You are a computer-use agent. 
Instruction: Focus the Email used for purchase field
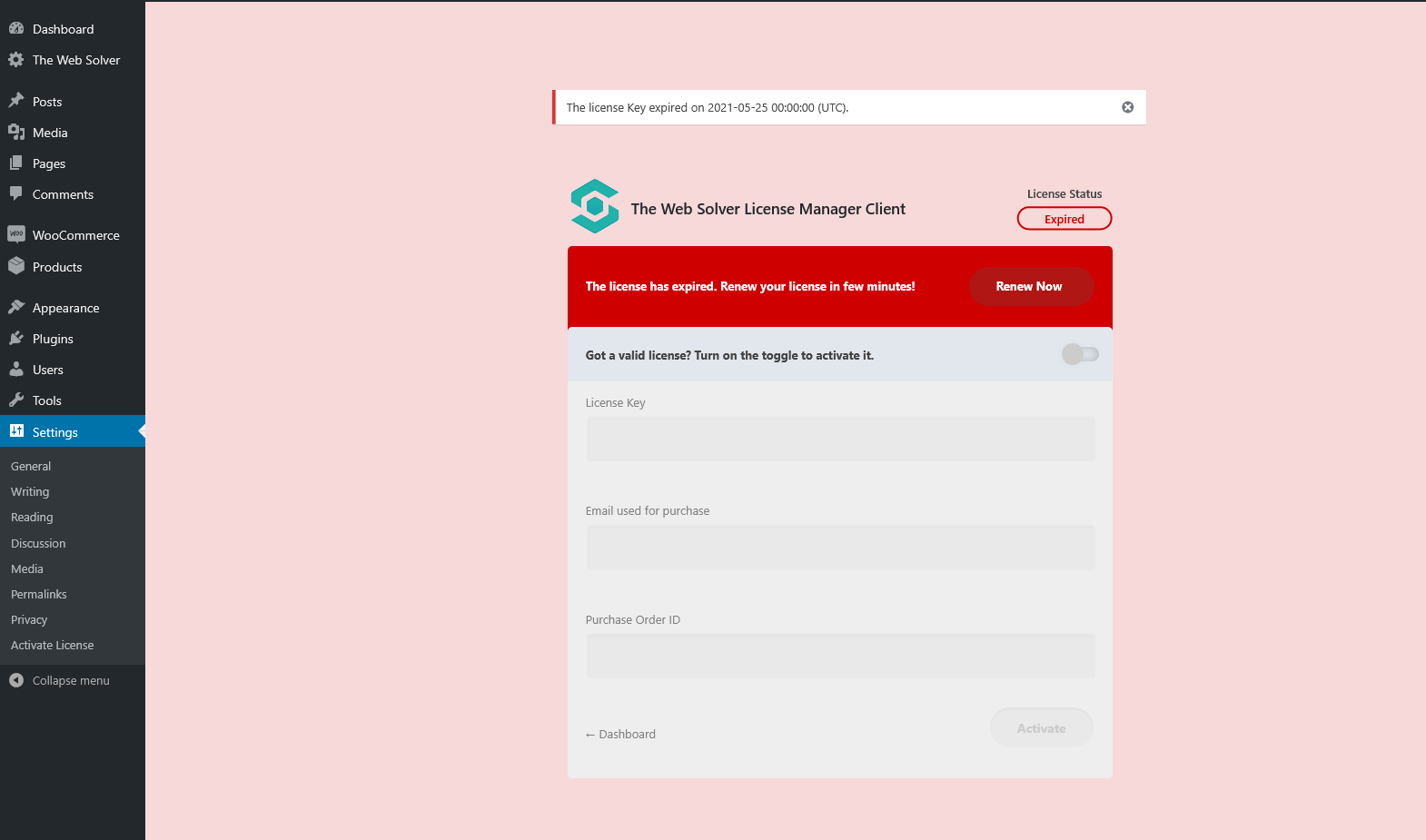tap(840, 548)
